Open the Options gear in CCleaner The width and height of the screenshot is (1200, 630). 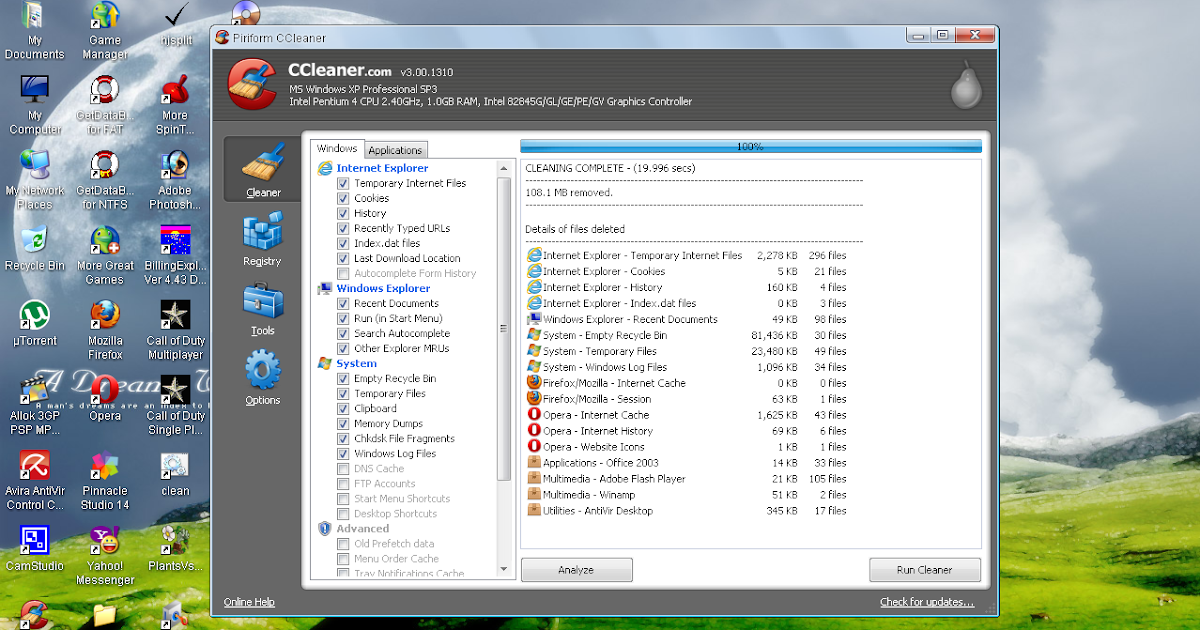(x=262, y=378)
